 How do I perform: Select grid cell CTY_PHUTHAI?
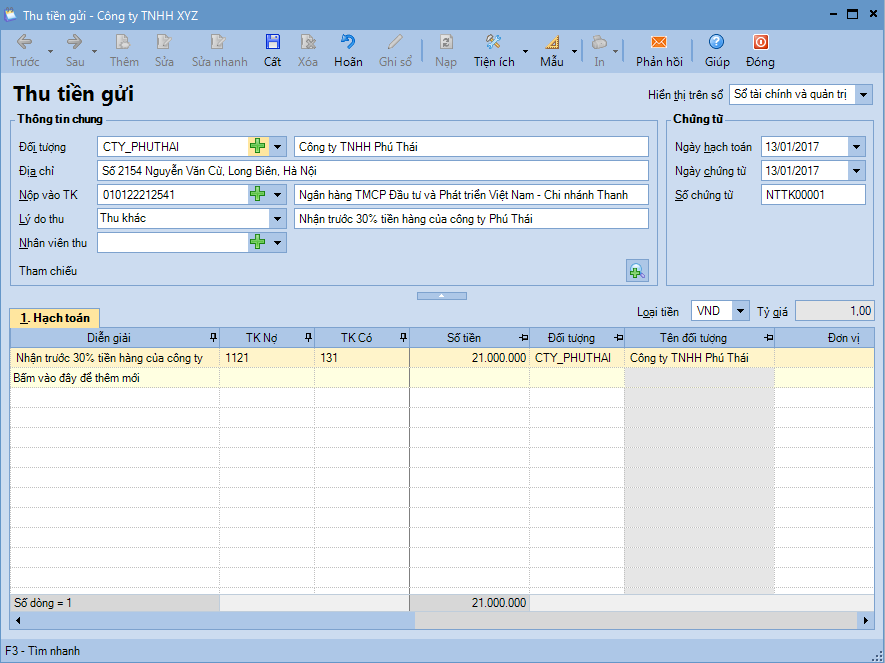(577, 358)
